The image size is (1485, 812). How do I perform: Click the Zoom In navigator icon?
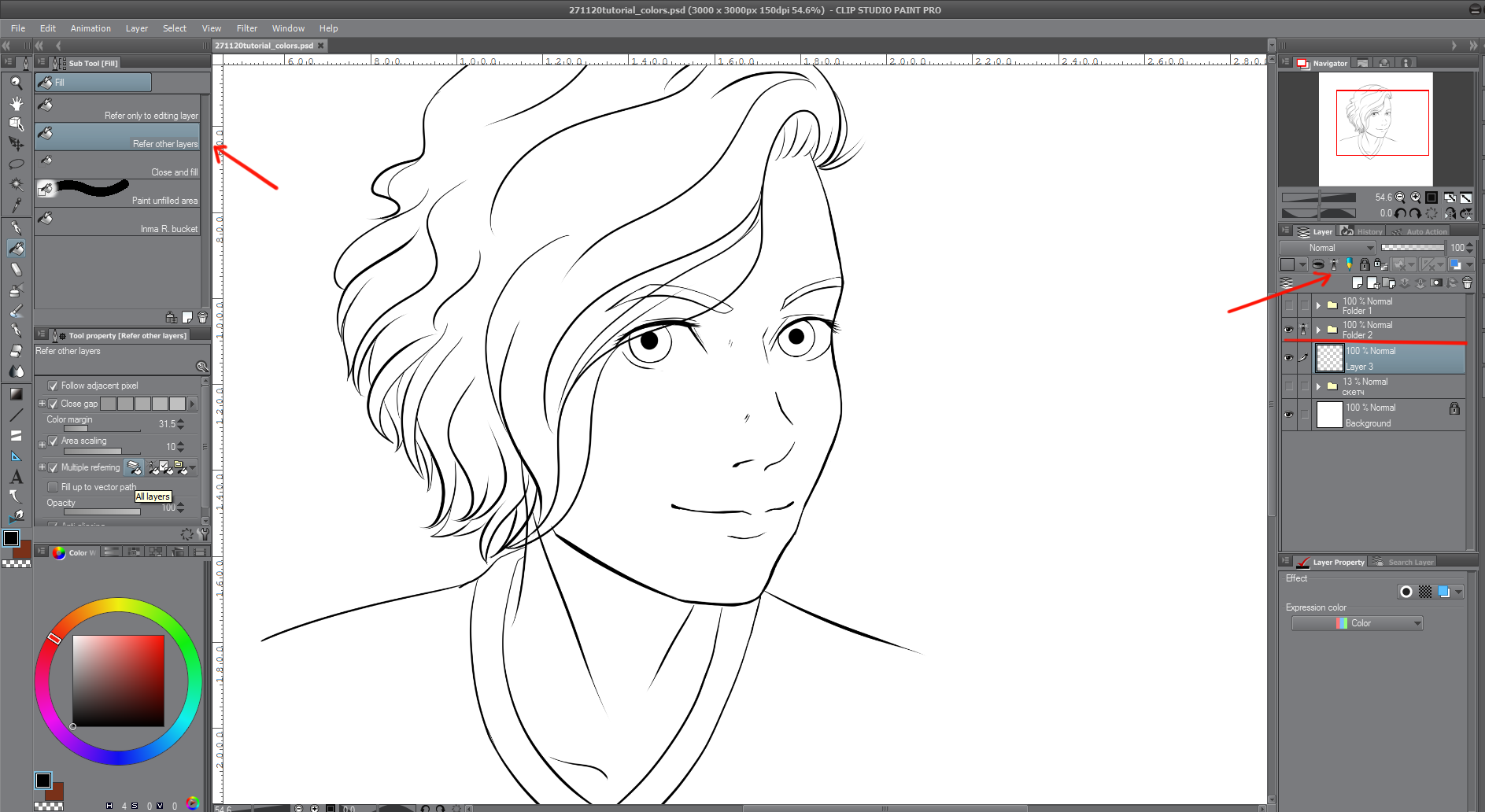[x=1416, y=197]
